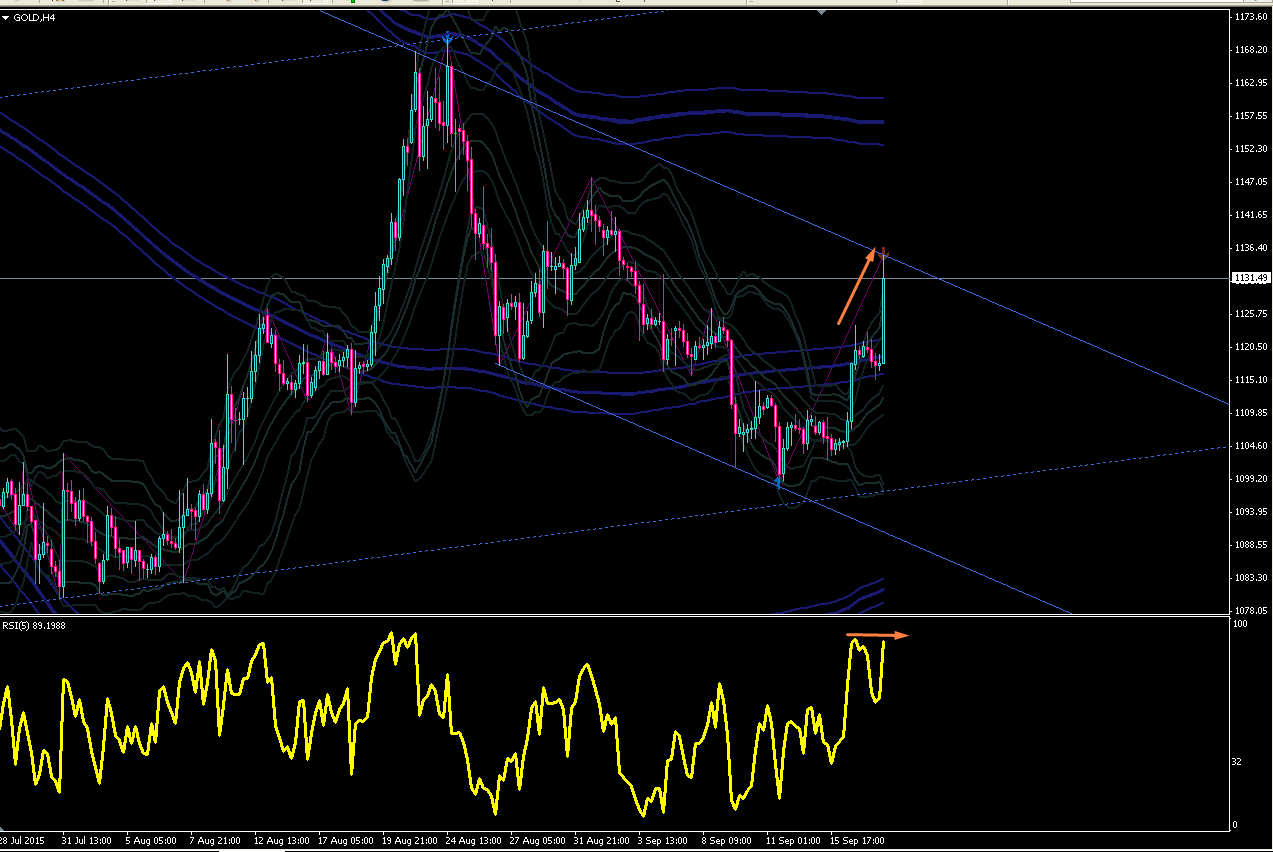
Task: Click price axis label 1083.30
Action: click(1251, 578)
